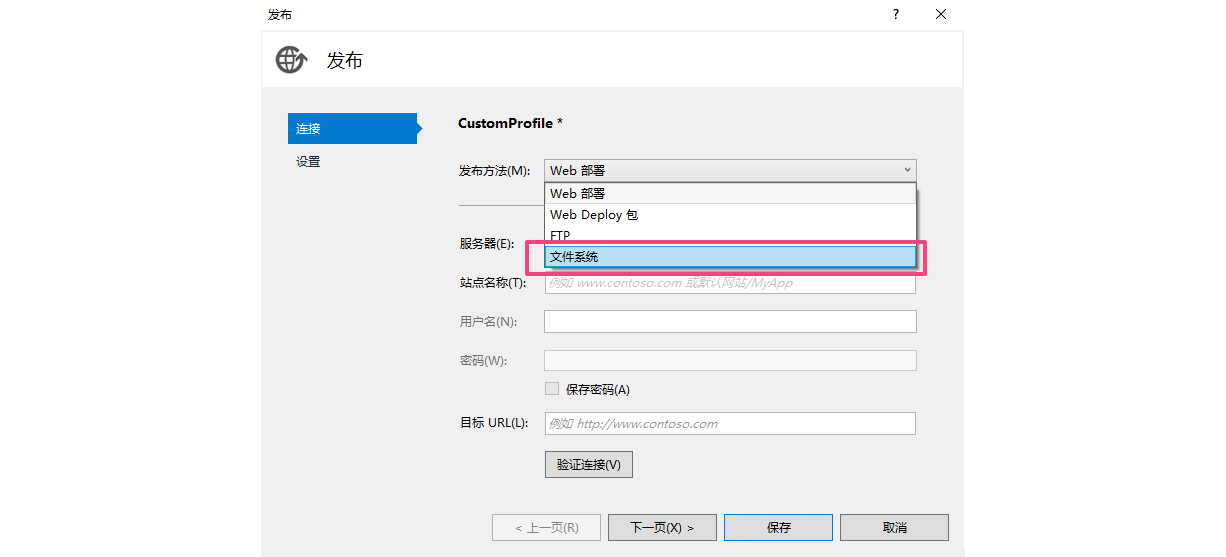The image size is (1226, 557).
Task: Click the 上一页 button
Action: point(546,527)
